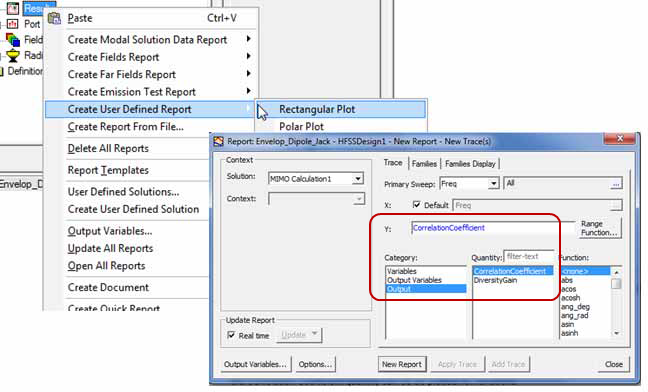Switch to the Trace tab
The width and height of the screenshot is (648, 392).
(x=393, y=163)
